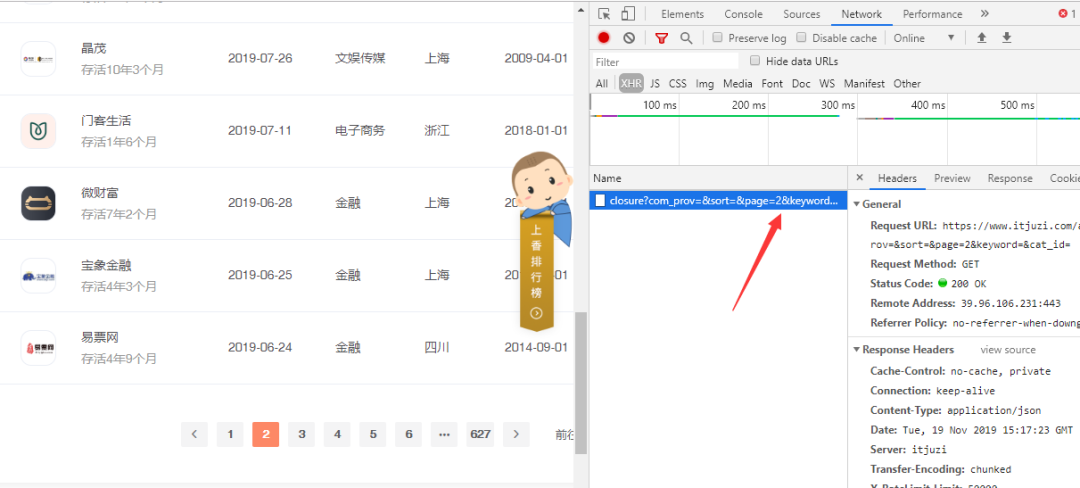Click the import HAR upload arrow icon

pos(982,38)
